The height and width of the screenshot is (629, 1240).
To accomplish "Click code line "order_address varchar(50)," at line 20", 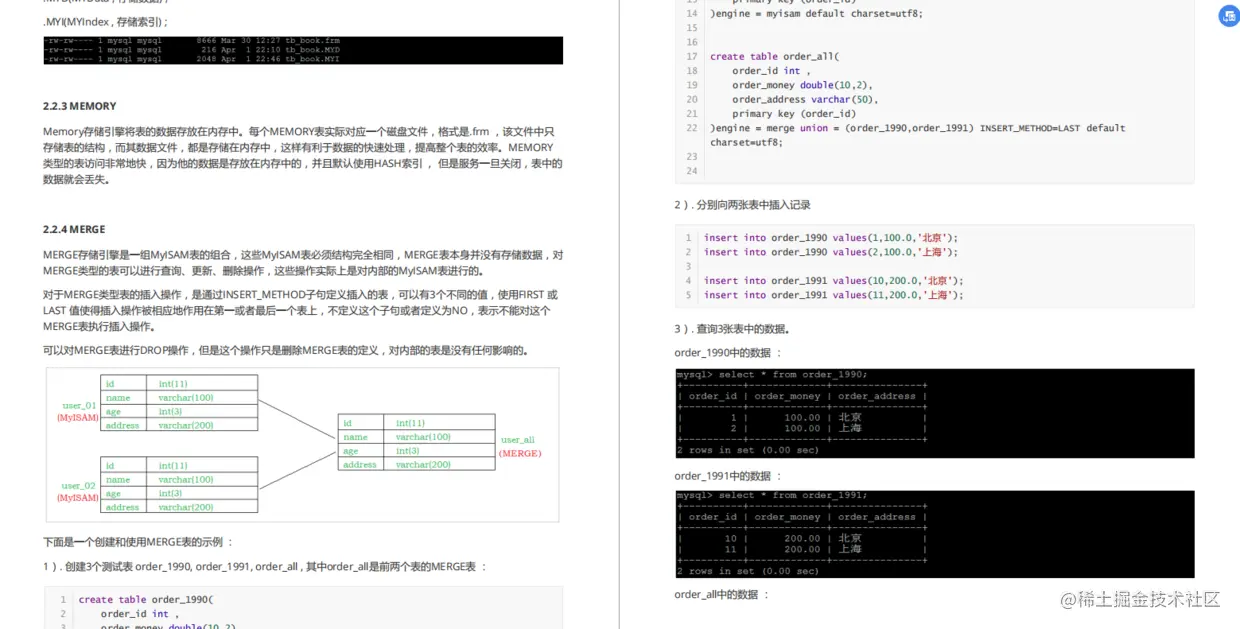I will click(x=804, y=99).
